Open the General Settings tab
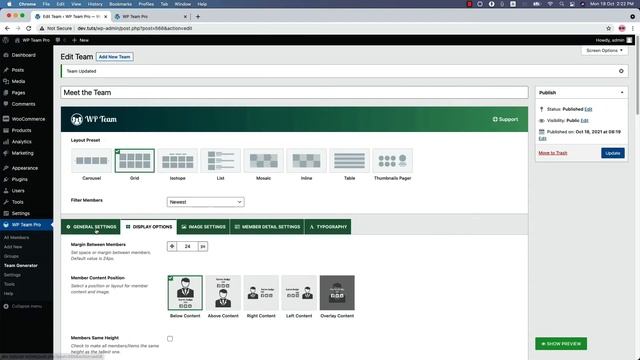 (x=91, y=227)
